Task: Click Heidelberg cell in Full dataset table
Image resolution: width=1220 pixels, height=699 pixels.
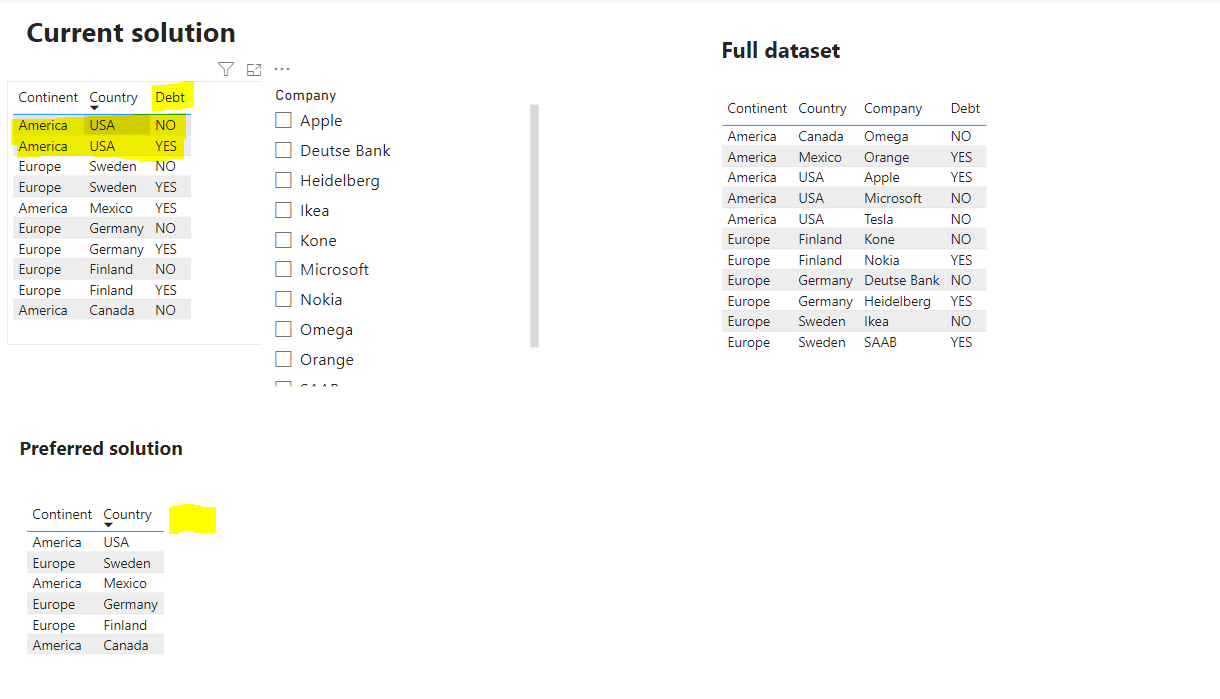Action: tap(897, 301)
